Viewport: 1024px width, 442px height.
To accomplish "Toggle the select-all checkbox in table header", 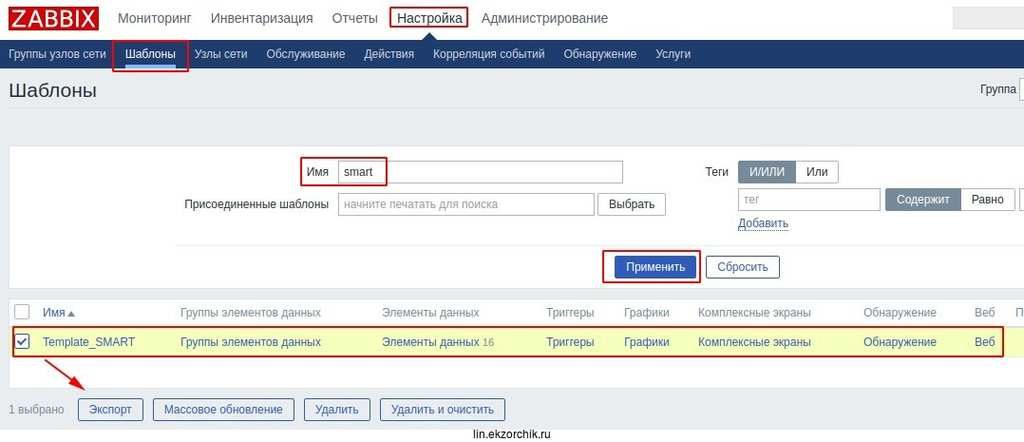I will tap(22, 312).
